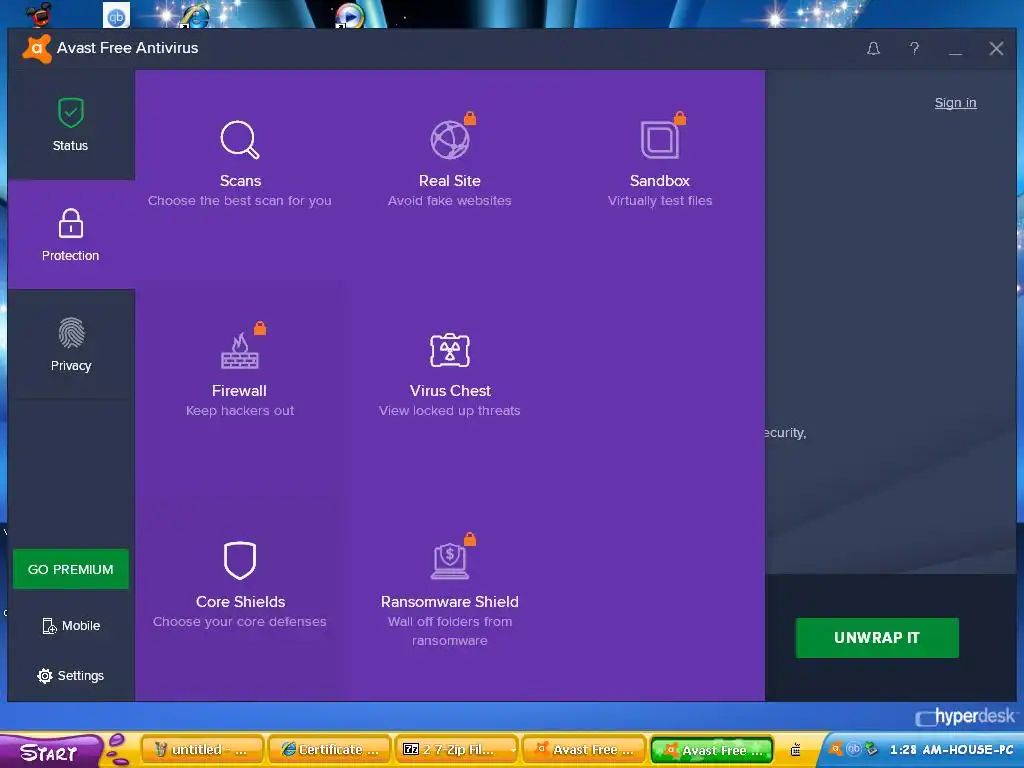The width and height of the screenshot is (1024, 768).
Task: Open the Settings menu item
Action: click(x=71, y=676)
